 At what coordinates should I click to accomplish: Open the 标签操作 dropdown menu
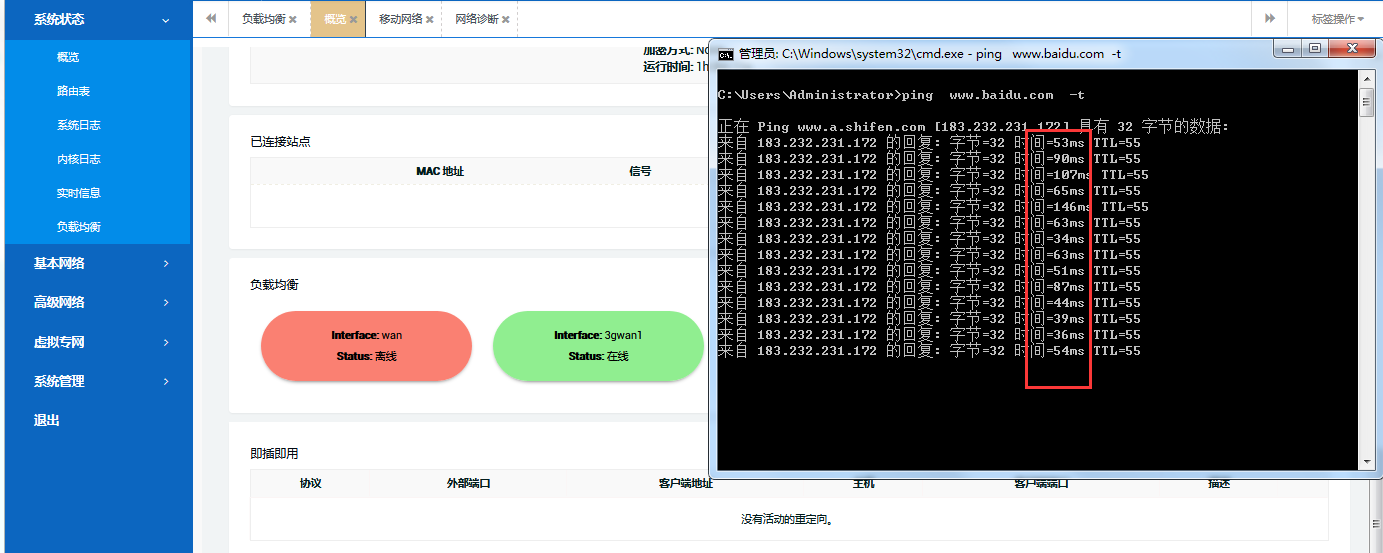(1337, 19)
